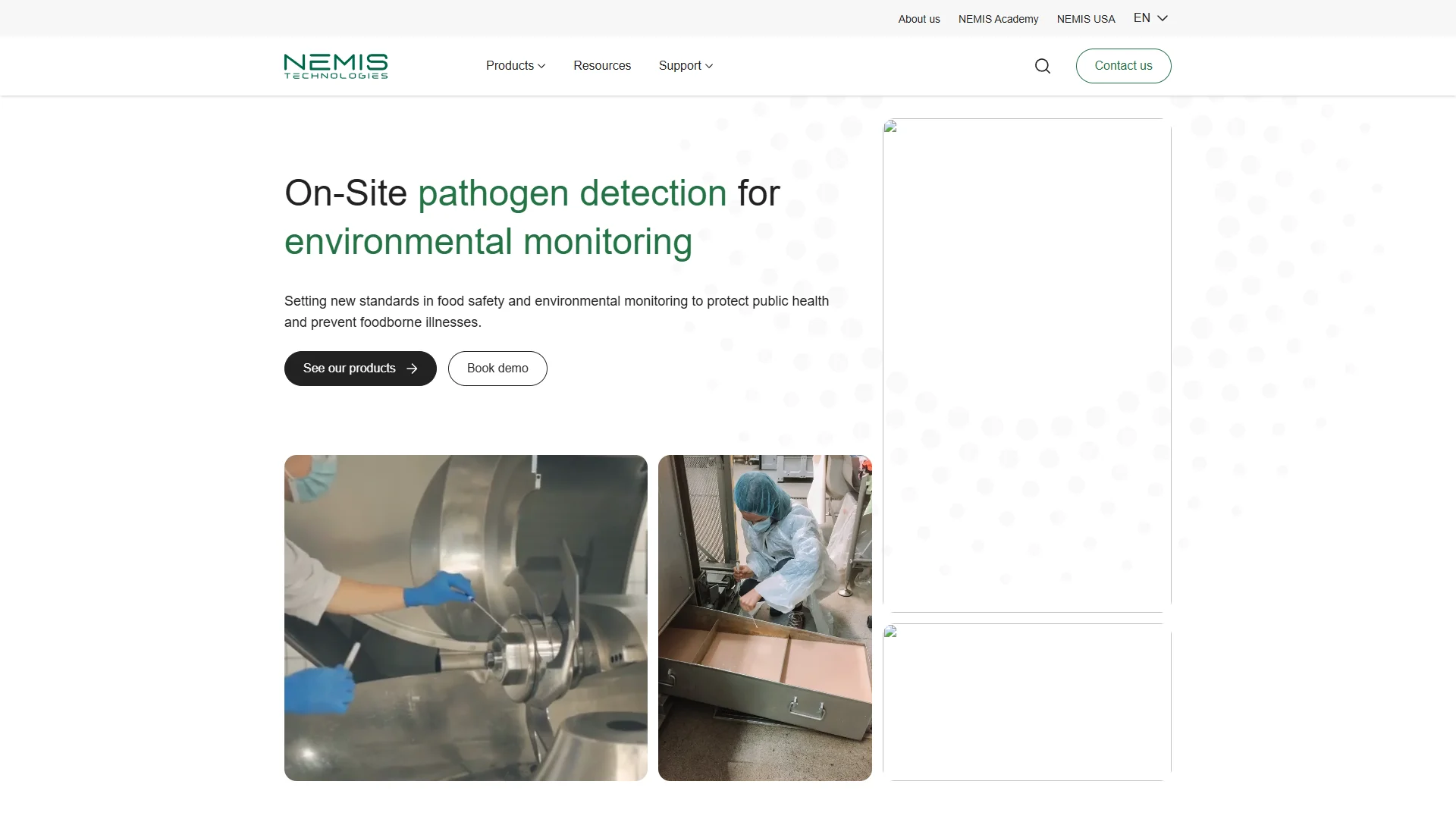The image size is (1456, 819).
Task: Open photo of gloved hands swabbing machine
Action: tap(466, 618)
